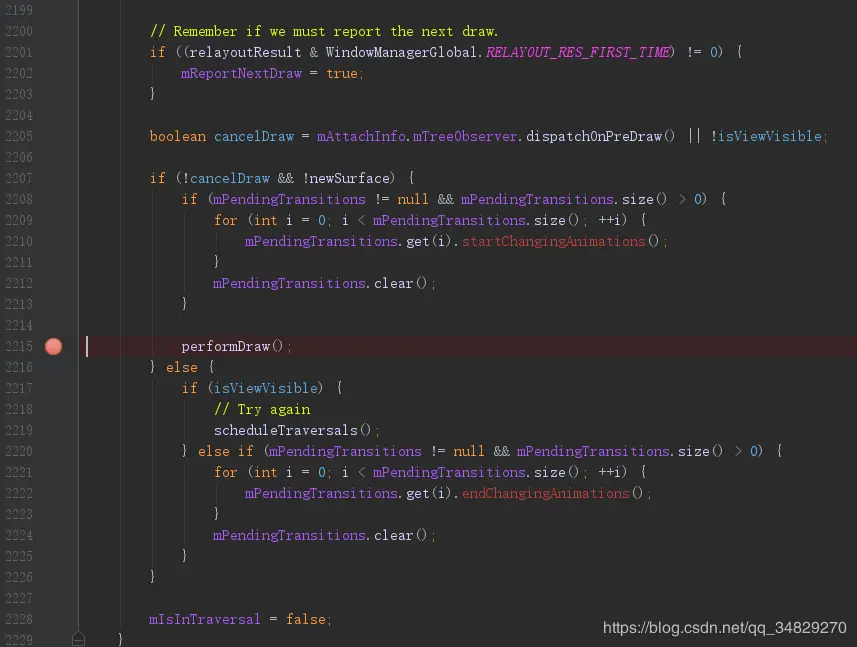Select the 'true' literal on line 2202
This screenshot has height=647, width=857.
point(342,74)
